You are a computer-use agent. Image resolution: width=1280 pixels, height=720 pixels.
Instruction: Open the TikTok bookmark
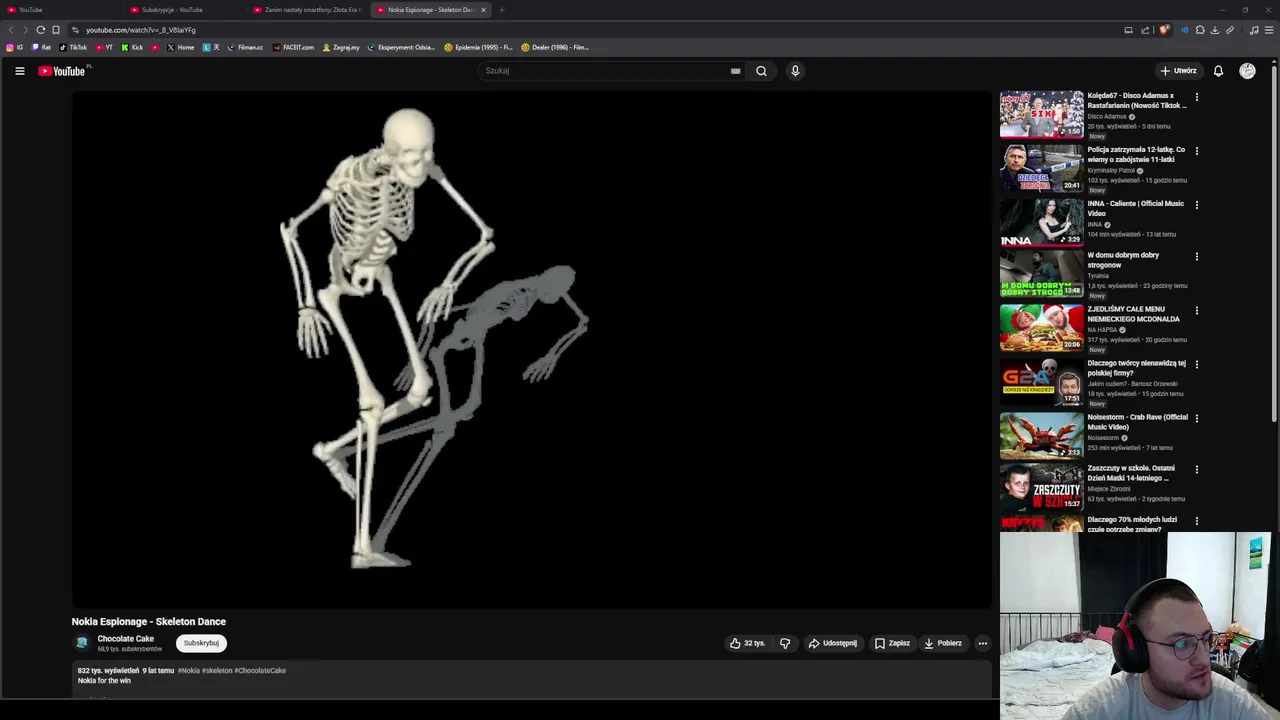[x=73, y=47]
